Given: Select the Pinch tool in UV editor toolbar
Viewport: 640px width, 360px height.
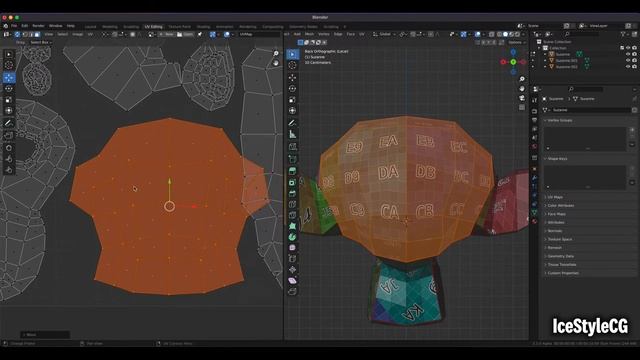Looking at the screenshot, I should [9, 170].
